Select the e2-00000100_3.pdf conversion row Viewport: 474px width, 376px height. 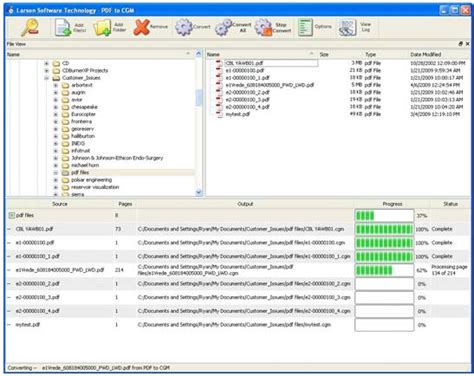238,297
